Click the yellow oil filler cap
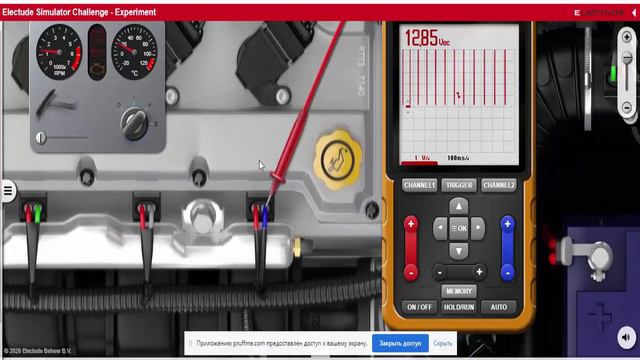This screenshot has width=640, height=360. (338, 160)
